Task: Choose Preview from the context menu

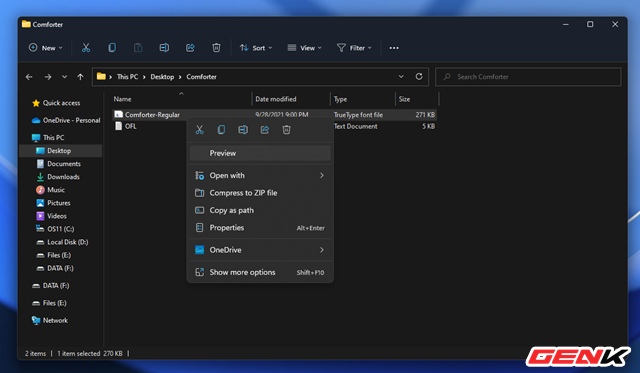Action: [260, 153]
